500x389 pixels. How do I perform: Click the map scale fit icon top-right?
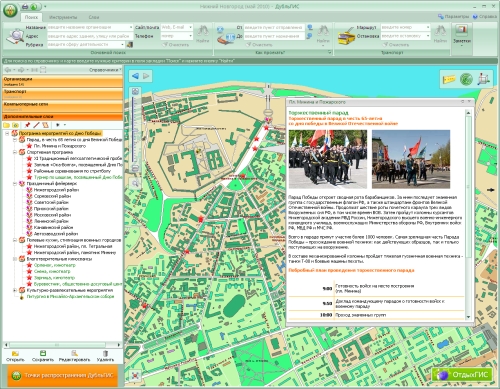tap(483, 79)
